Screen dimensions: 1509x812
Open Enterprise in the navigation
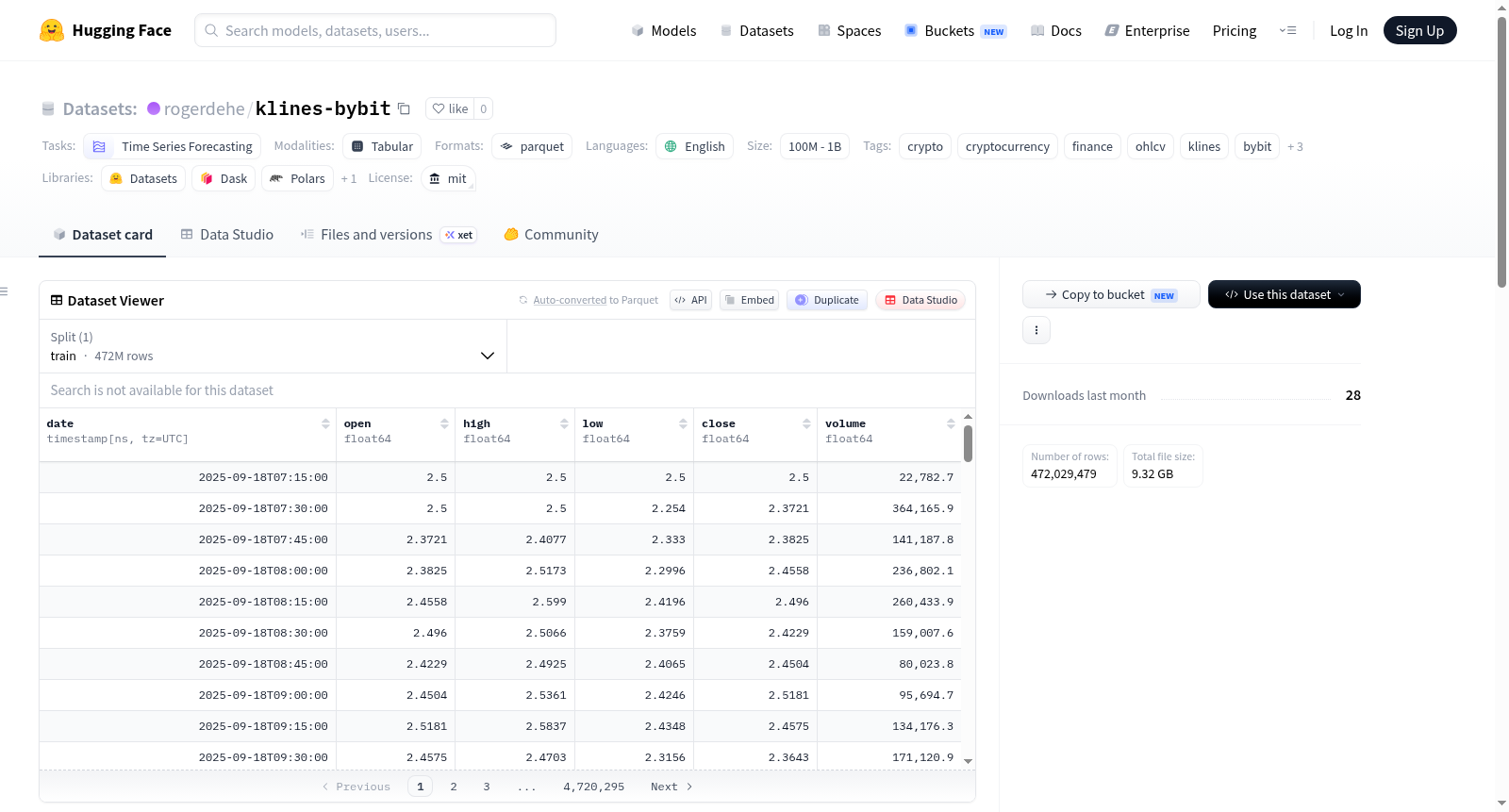click(x=1148, y=31)
